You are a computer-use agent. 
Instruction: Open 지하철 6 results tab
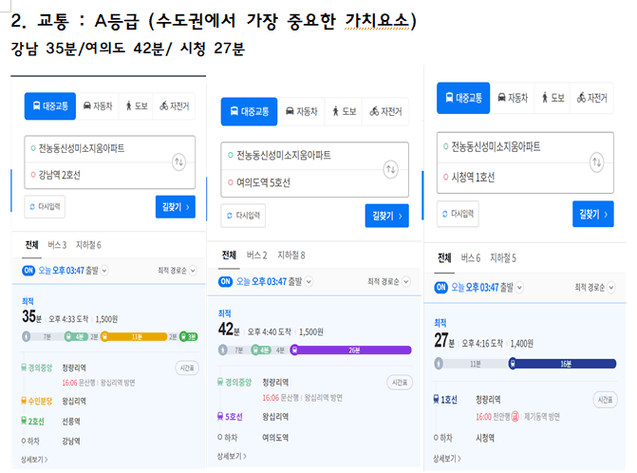point(88,245)
